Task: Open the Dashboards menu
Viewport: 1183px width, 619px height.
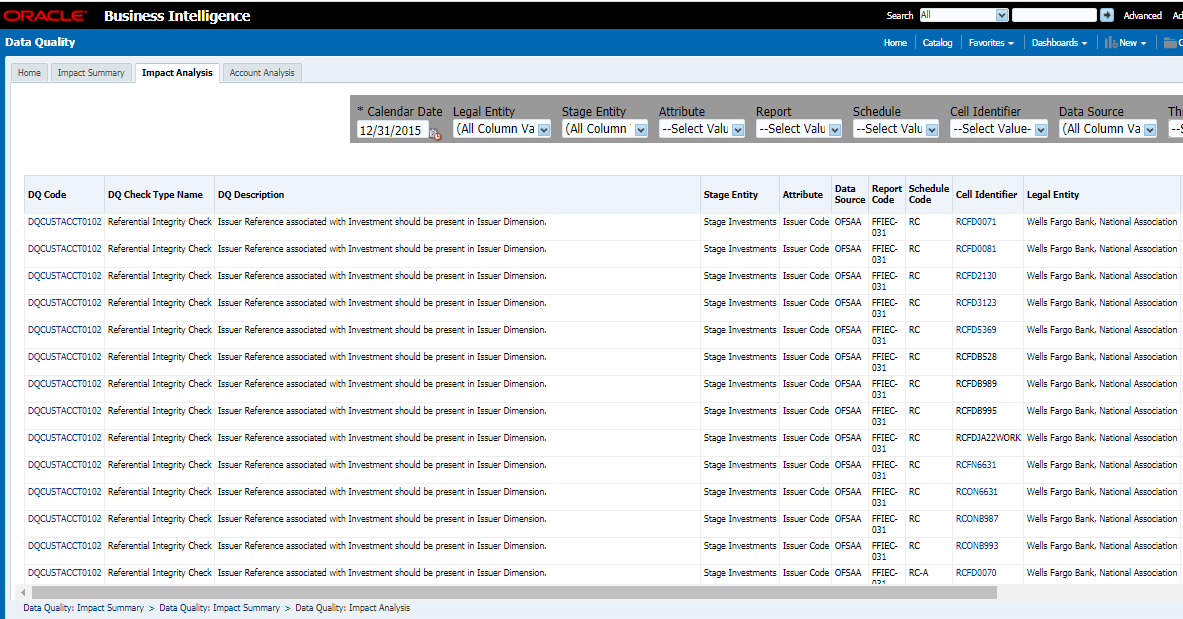Action: [x=1059, y=43]
